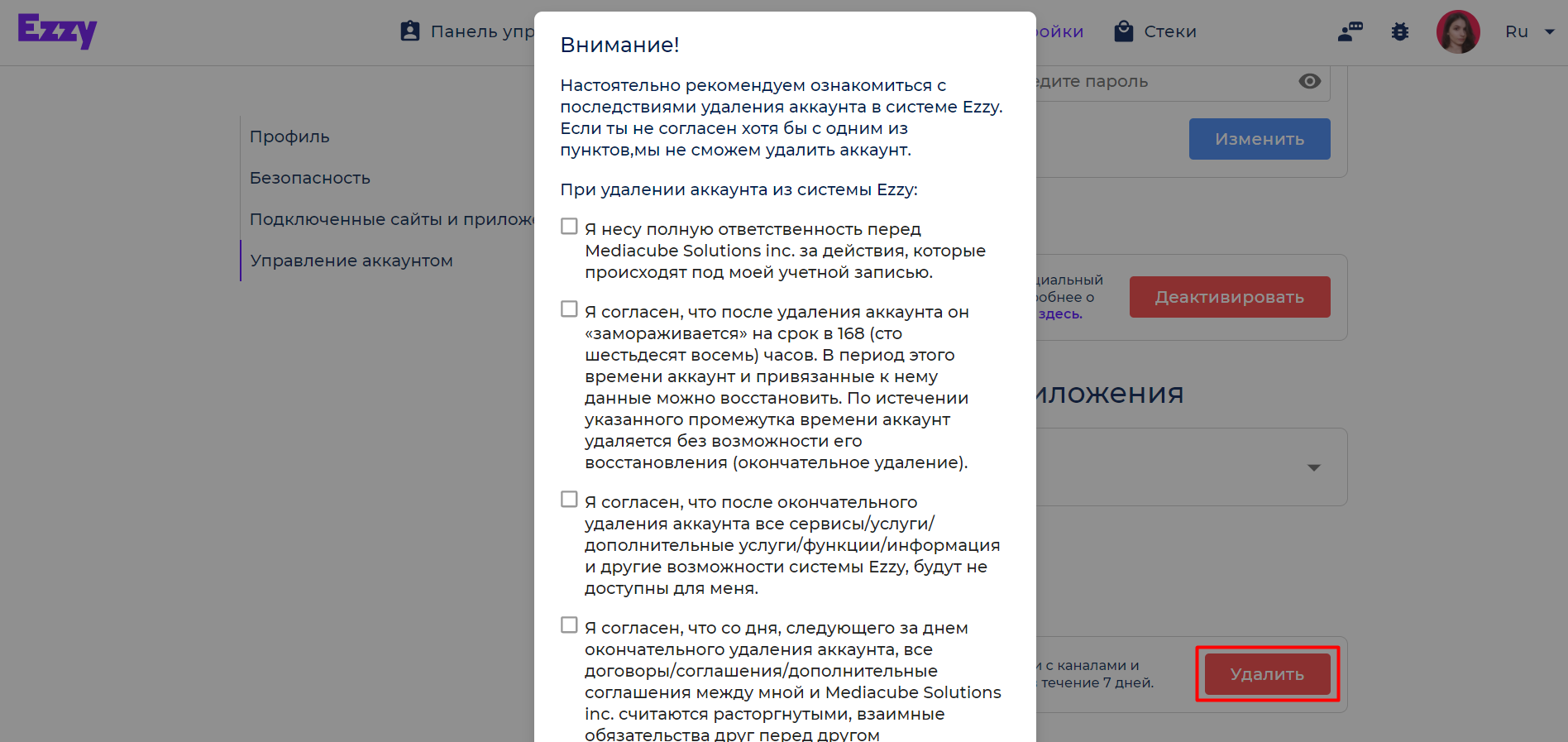Viewport: 1568px width, 742px height.
Task: Click the Внимание! dialog heading
Action: point(620,45)
